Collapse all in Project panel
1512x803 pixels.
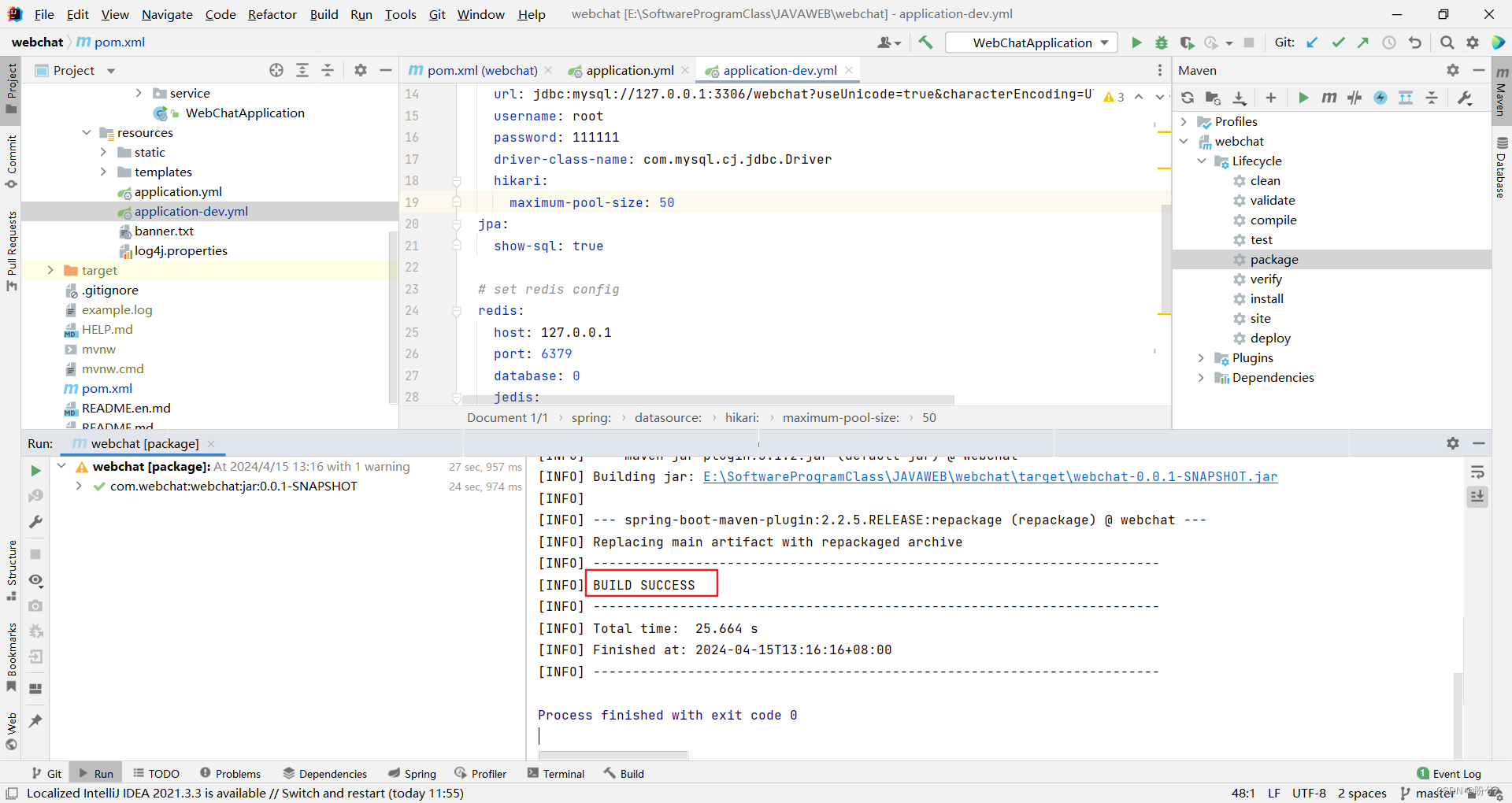click(x=328, y=70)
